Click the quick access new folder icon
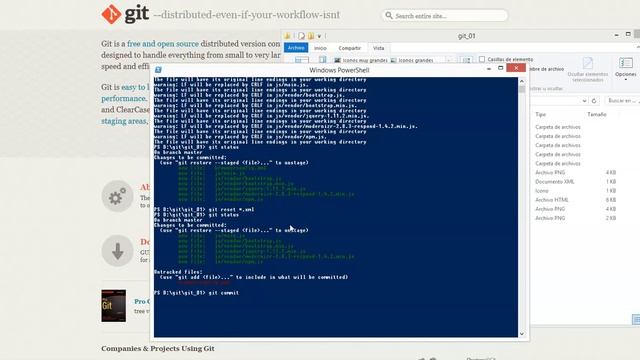The image size is (640, 360). point(311,36)
